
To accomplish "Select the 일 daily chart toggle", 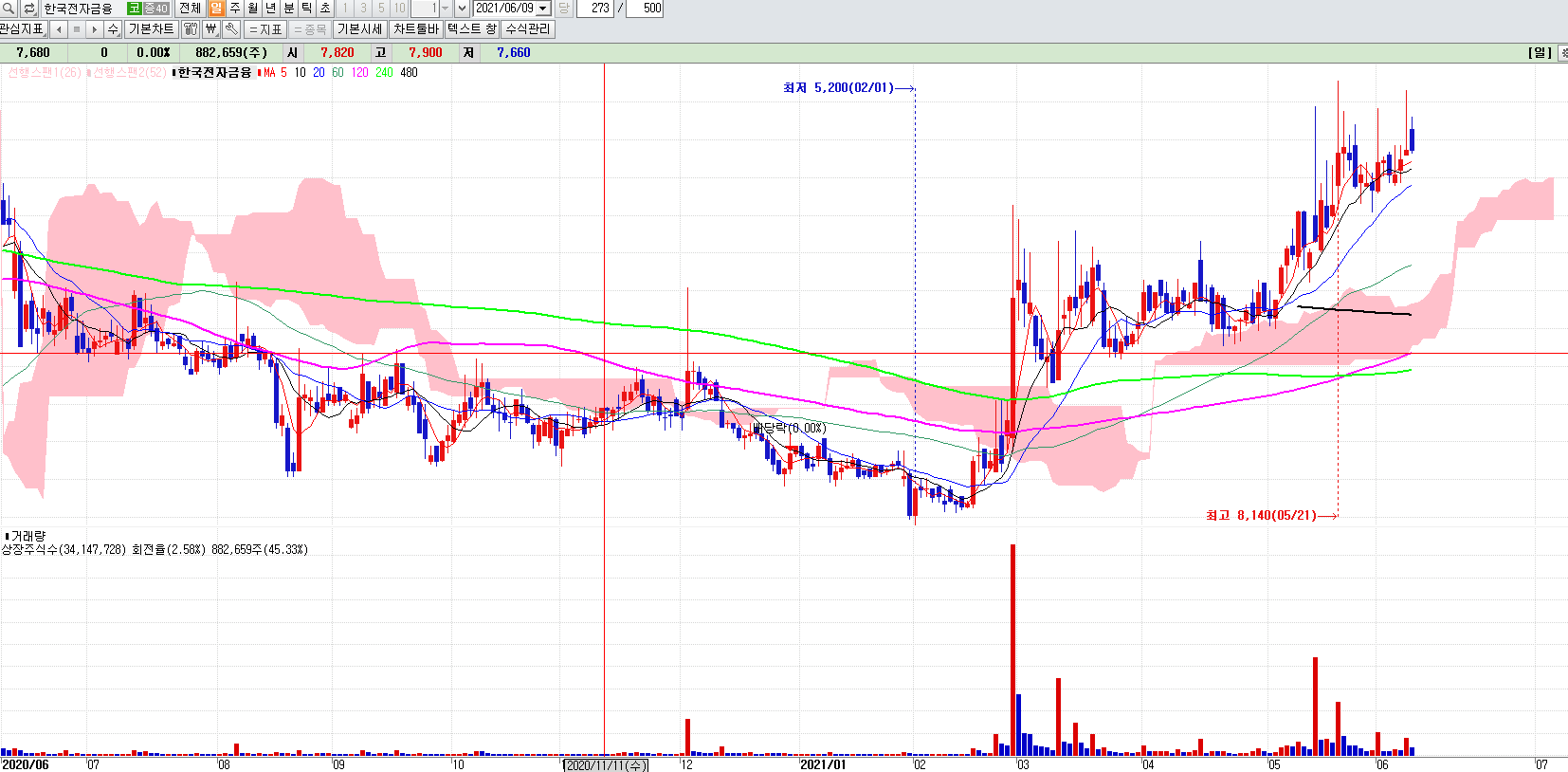I will pyautogui.click(x=216, y=9).
